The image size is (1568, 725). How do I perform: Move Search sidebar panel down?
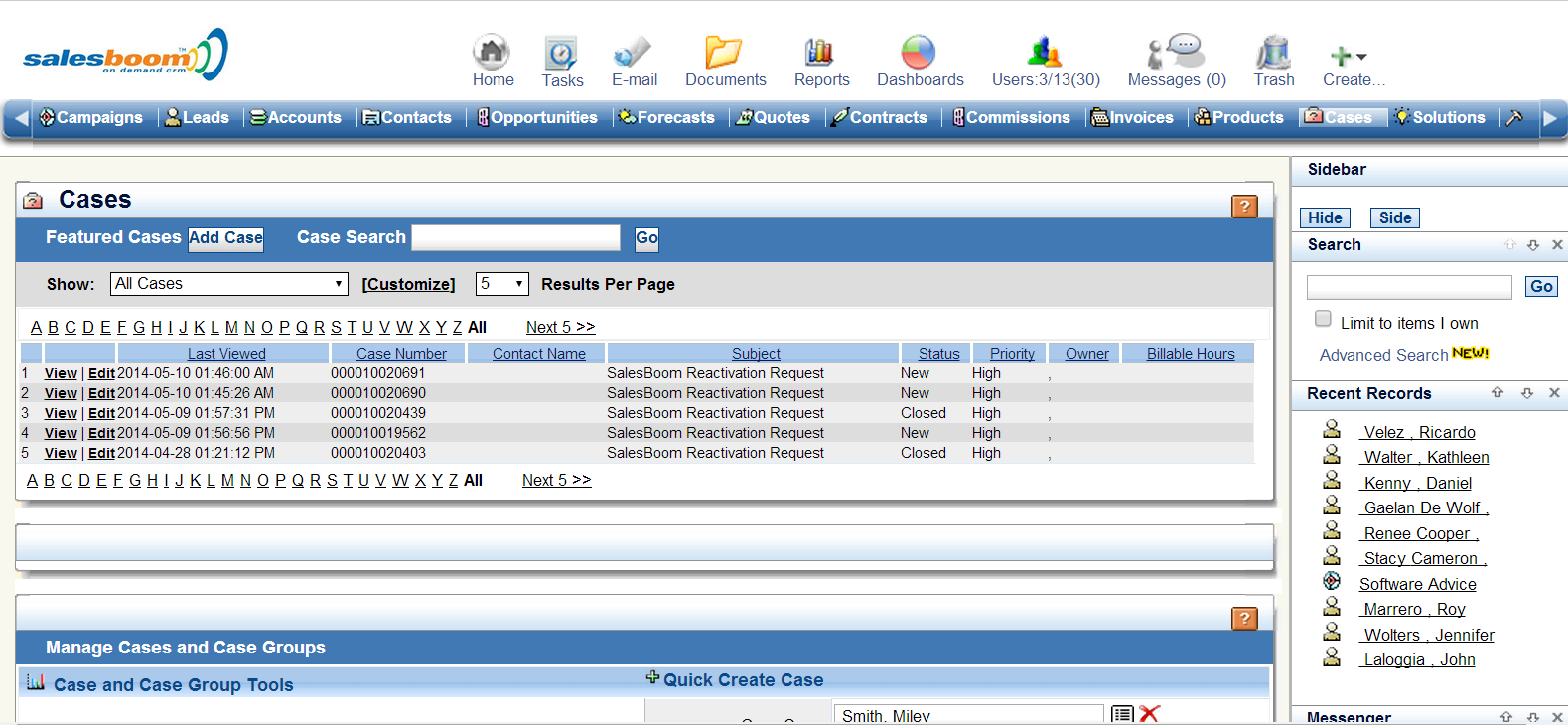point(1533,244)
